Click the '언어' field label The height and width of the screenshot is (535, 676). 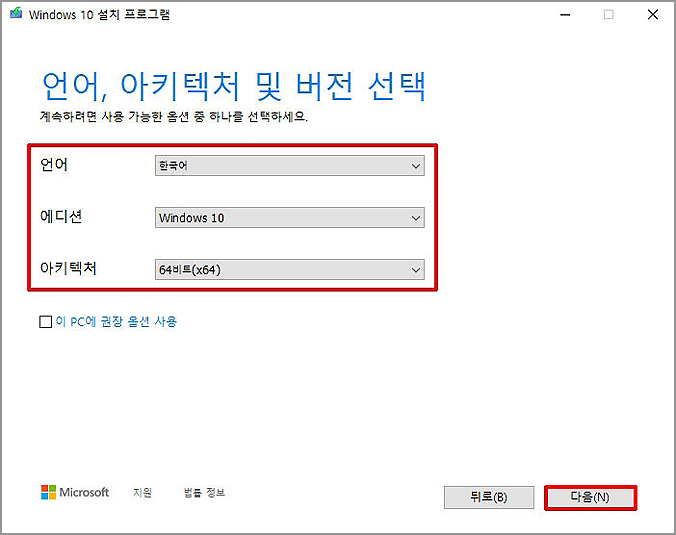[54, 165]
